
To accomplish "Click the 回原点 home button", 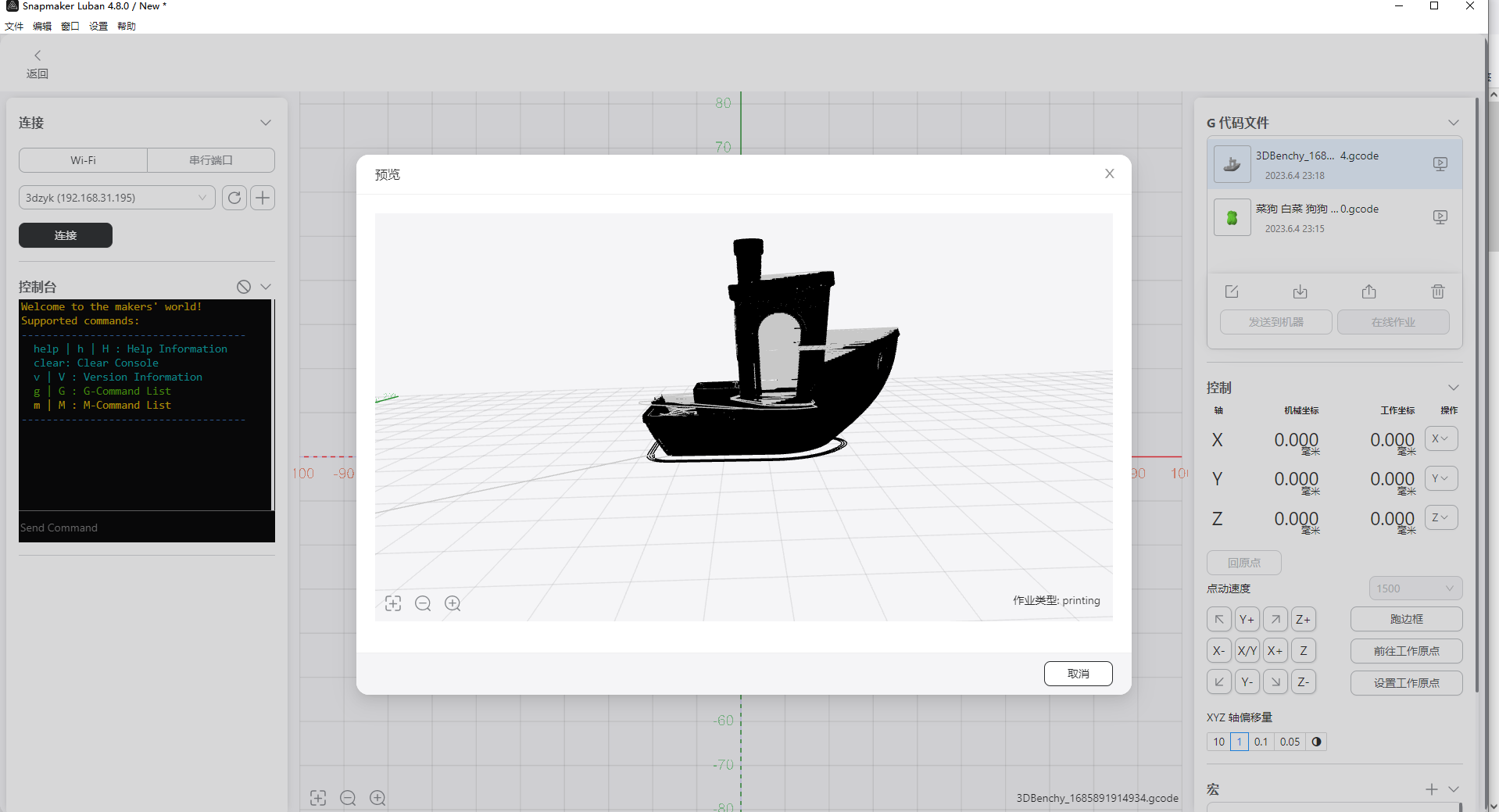I will click(x=1244, y=563).
